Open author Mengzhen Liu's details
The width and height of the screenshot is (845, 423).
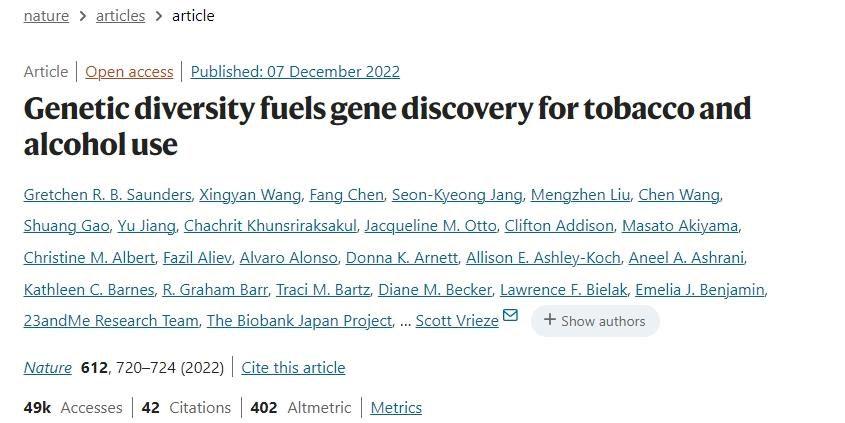coord(580,195)
